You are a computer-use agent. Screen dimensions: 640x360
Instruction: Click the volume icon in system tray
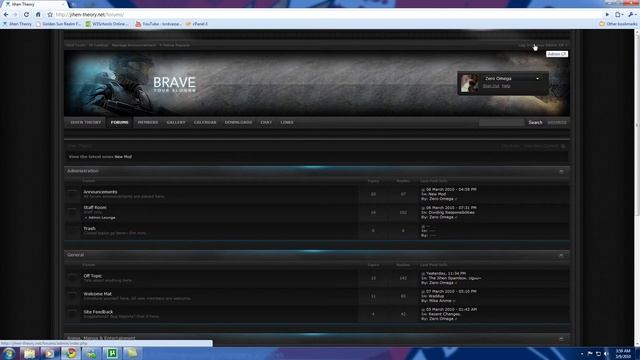click(x=607, y=353)
